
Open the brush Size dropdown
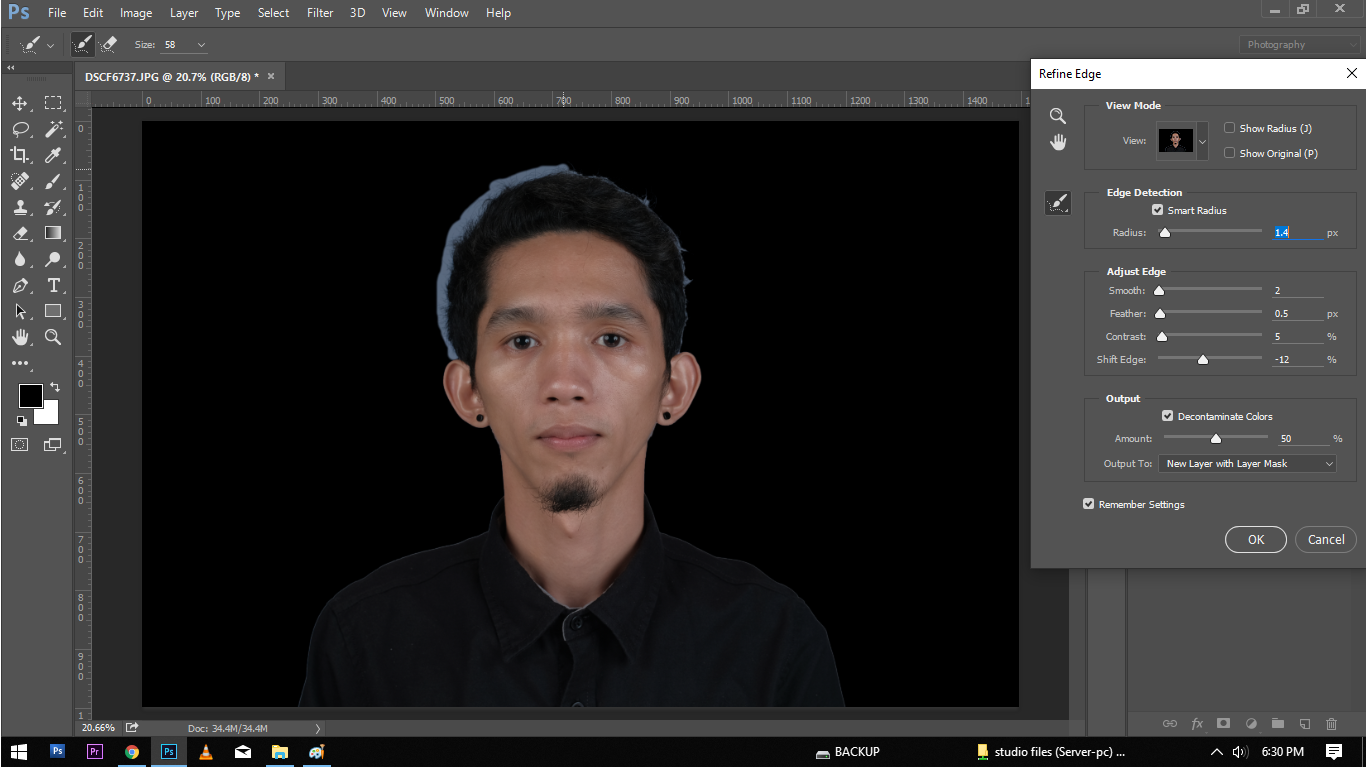click(x=201, y=45)
